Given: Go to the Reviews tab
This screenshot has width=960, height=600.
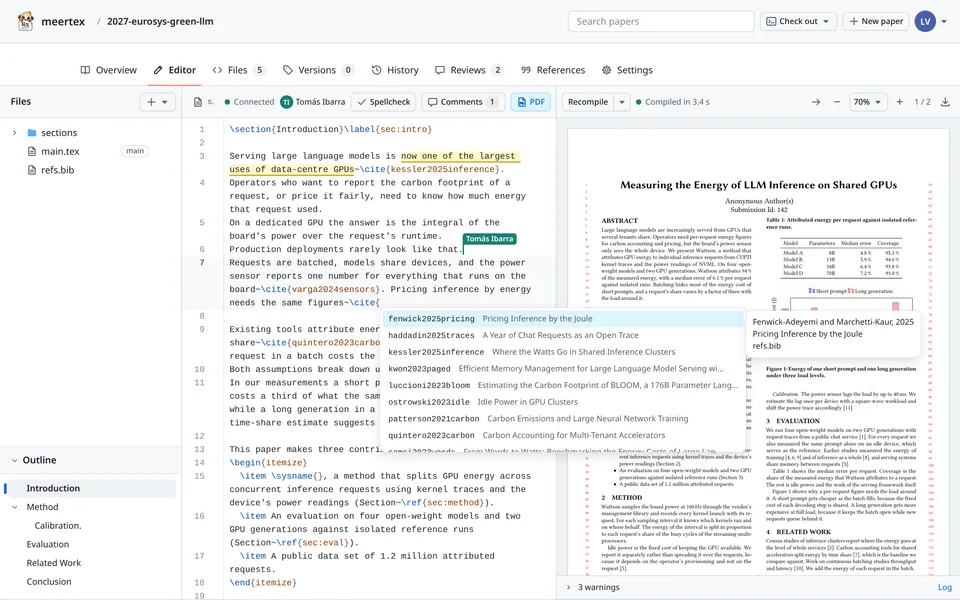Looking at the screenshot, I should tap(468, 70).
